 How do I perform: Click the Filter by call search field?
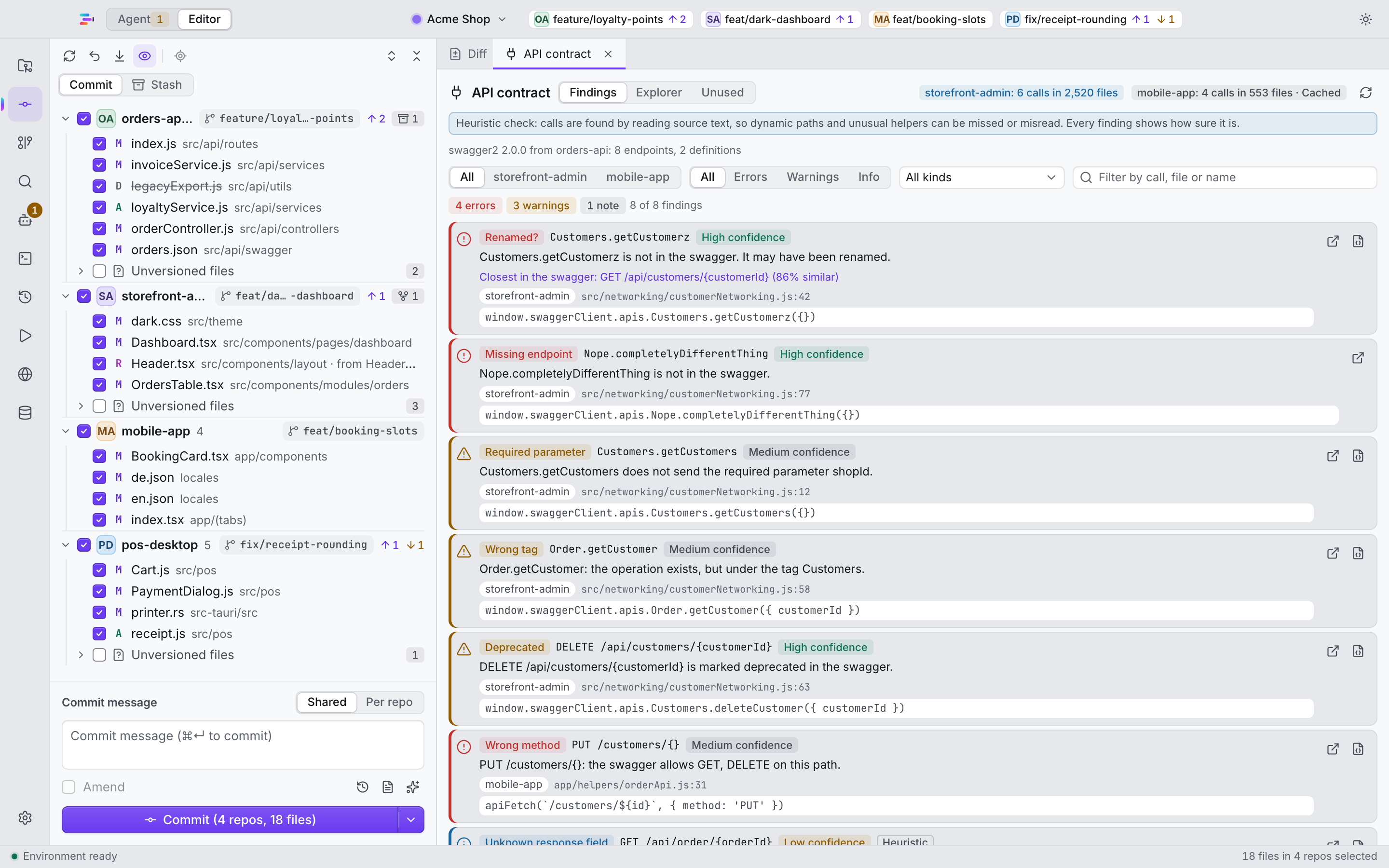[1224, 177]
